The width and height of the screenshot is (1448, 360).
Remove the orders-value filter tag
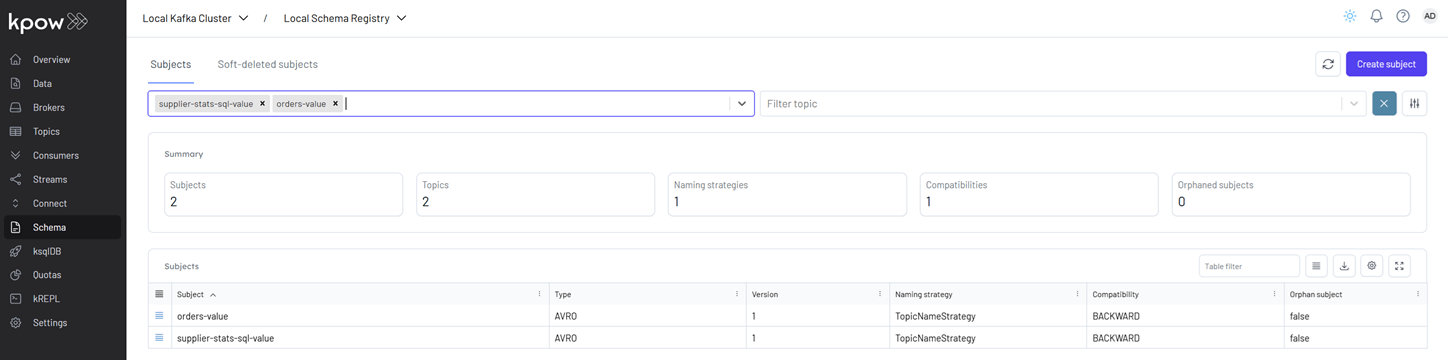click(x=336, y=103)
